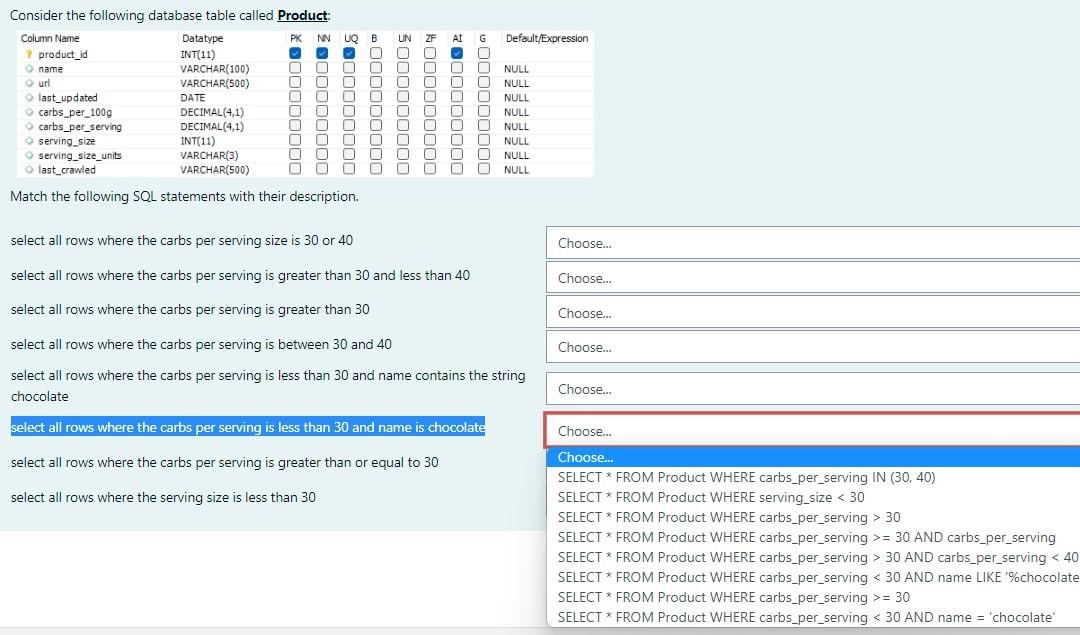
Task: Open the Choose dropdown for greater than 30 question
Action: click(x=810, y=312)
